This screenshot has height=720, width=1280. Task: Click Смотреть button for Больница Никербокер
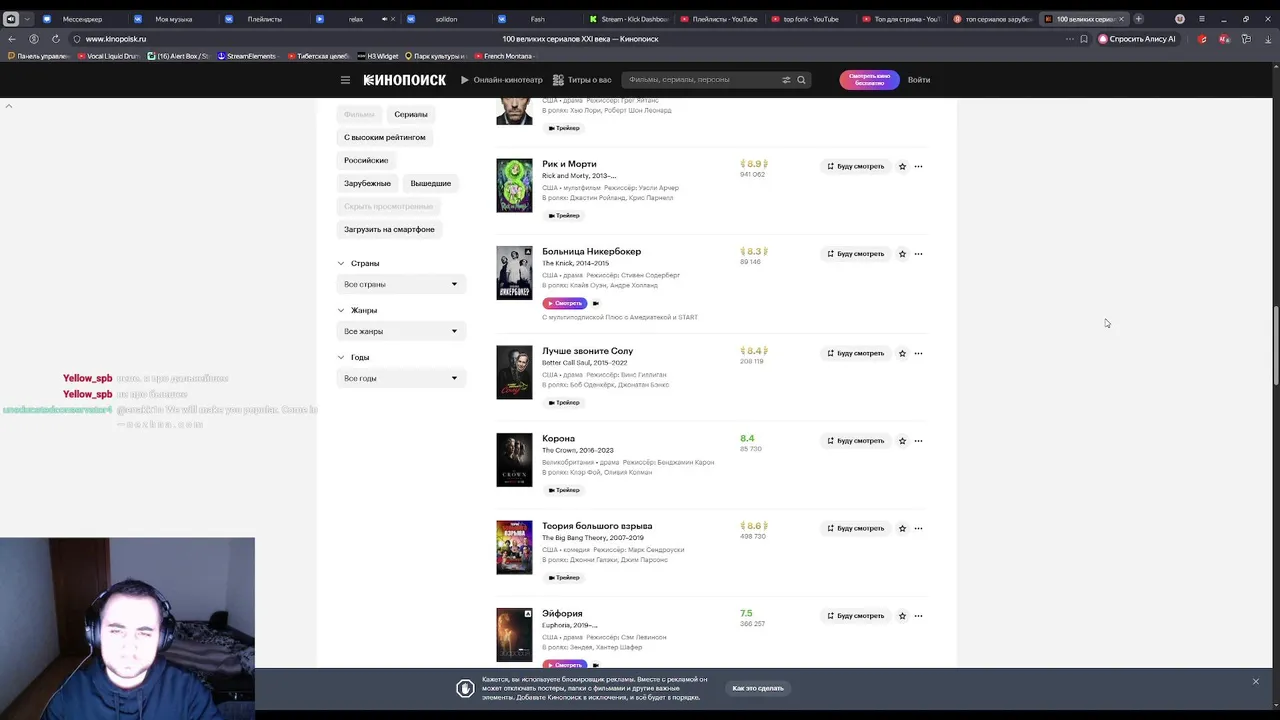(565, 303)
